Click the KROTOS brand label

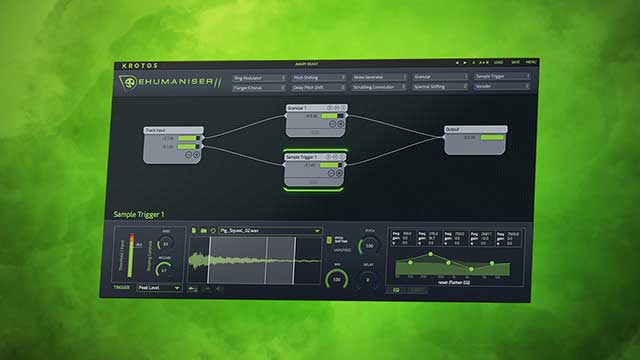tap(140, 66)
